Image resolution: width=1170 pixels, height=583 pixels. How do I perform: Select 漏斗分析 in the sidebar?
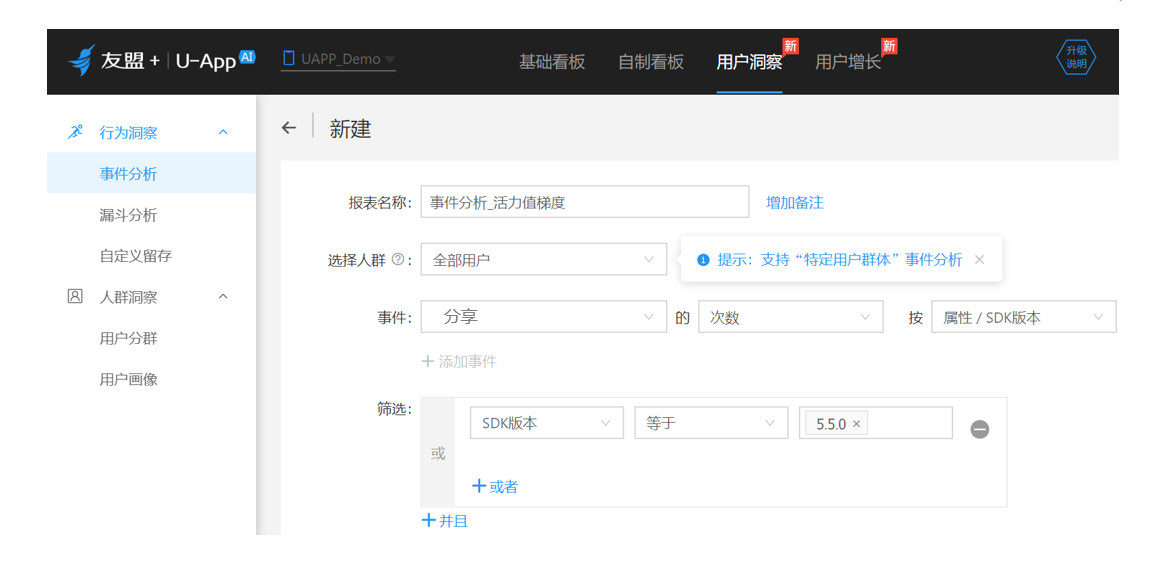tap(128, 215)
